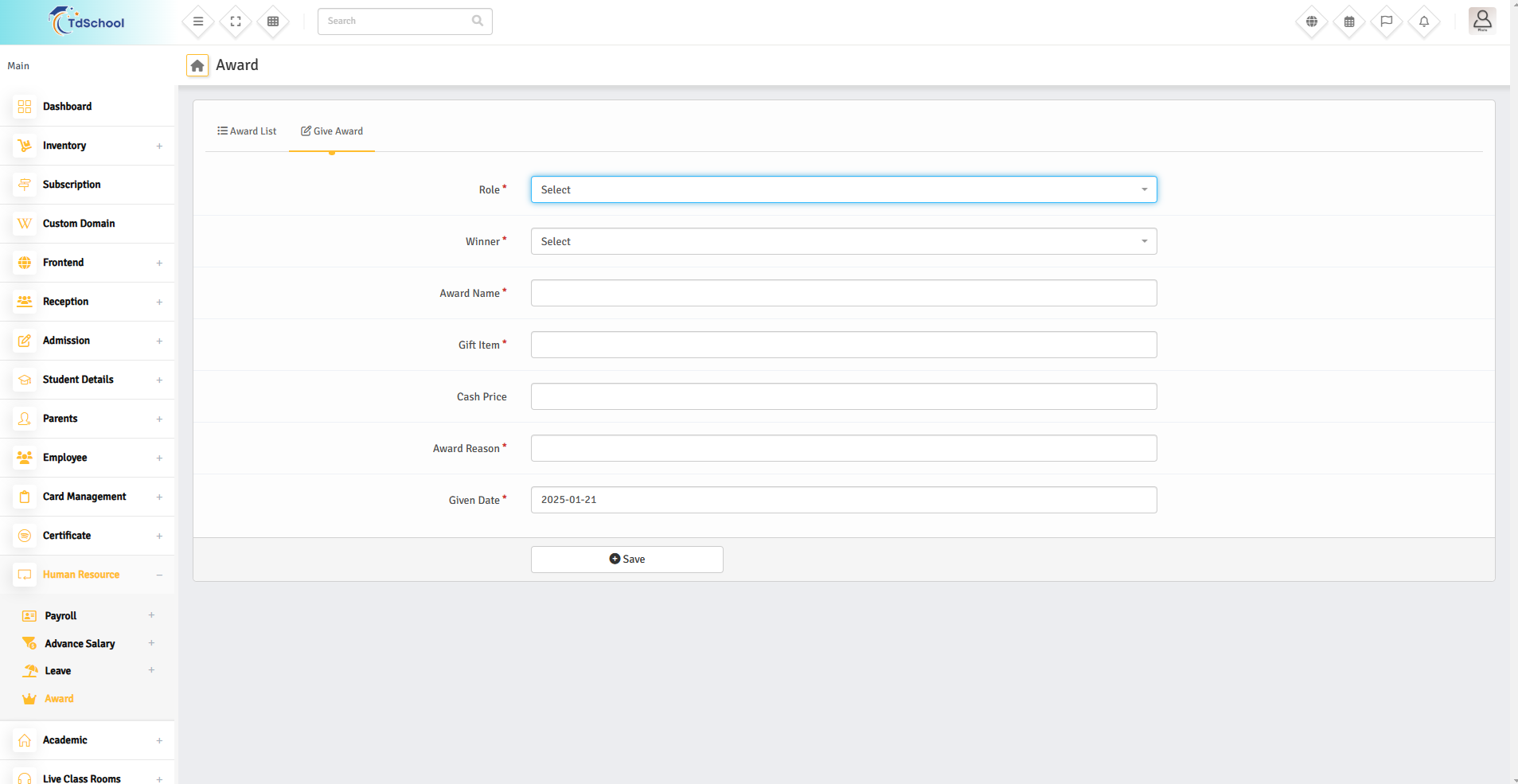Click the user profile avatar
The height and width of the screenshot is (784, 1518).
(1481, 21)
